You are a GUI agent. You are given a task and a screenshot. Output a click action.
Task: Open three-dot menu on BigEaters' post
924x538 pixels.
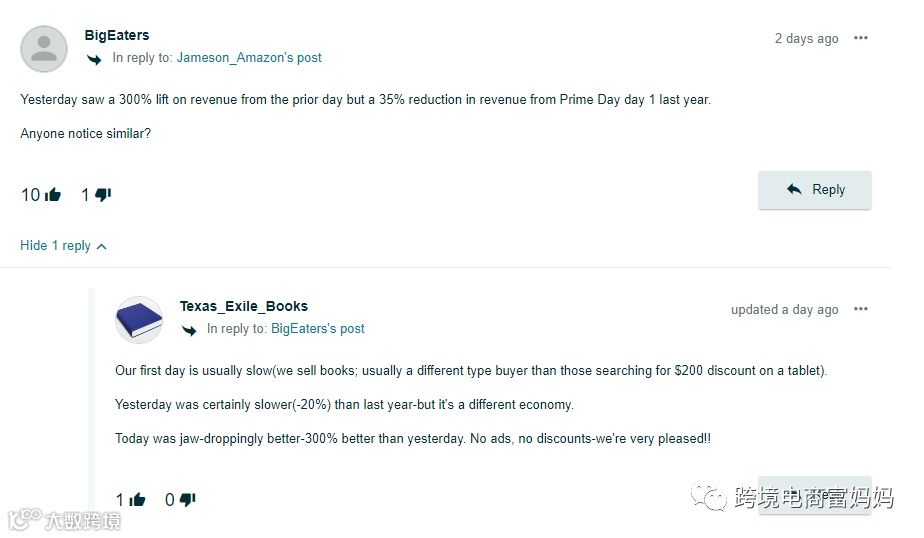(861, 39)
